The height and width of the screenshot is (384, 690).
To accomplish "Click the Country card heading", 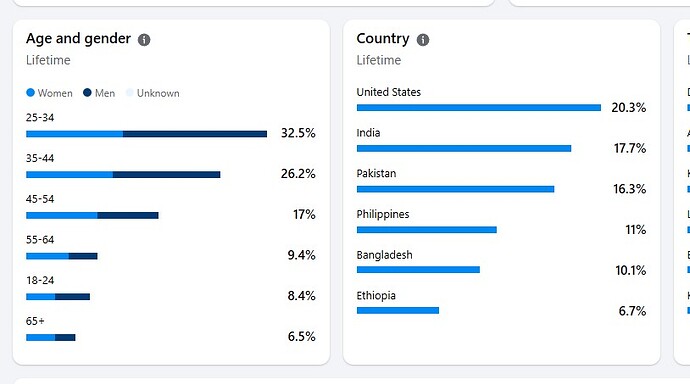I will pyautogui.click(x=383, y=39).
